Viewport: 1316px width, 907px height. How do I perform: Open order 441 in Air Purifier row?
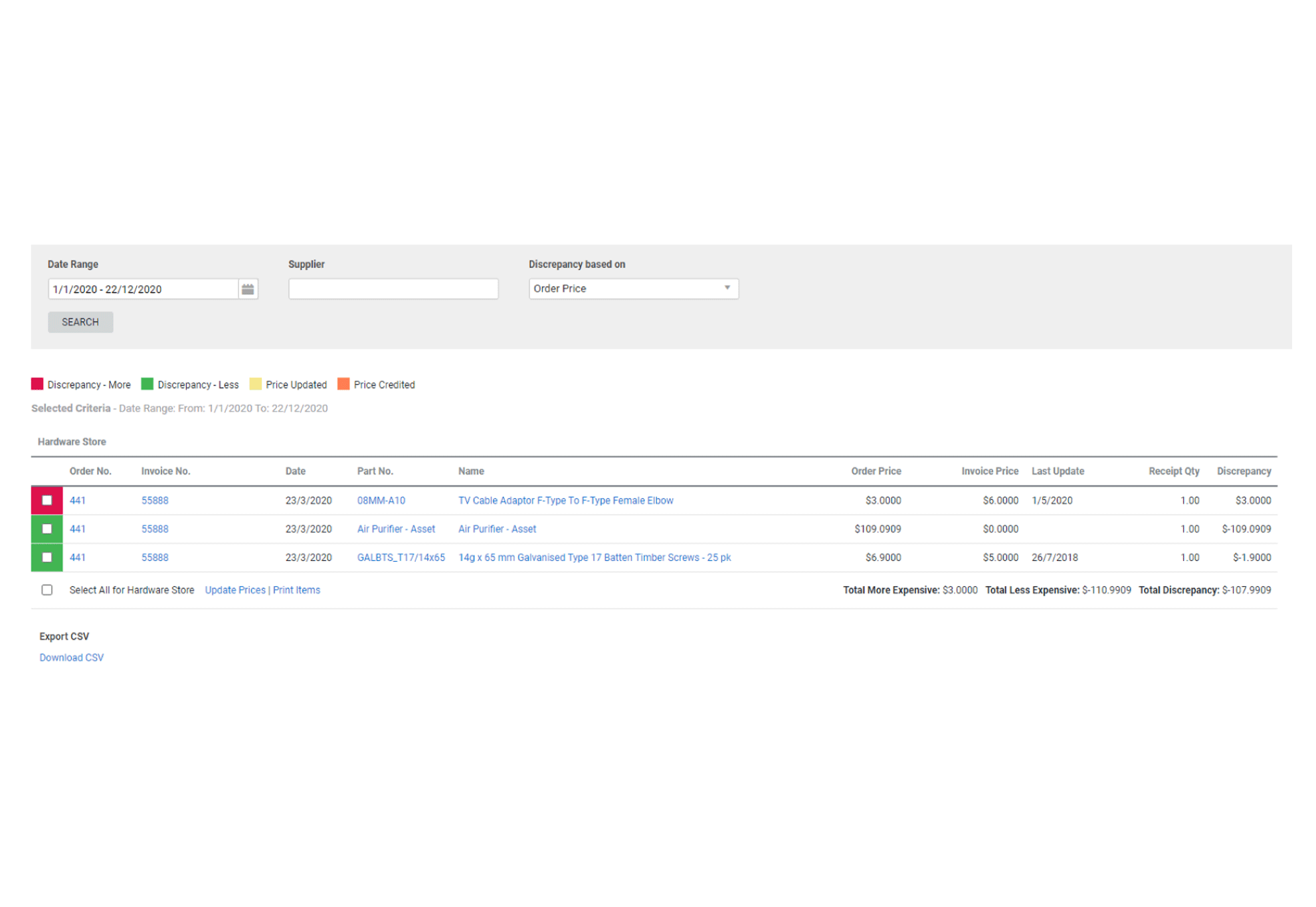(x=78, y=529)
